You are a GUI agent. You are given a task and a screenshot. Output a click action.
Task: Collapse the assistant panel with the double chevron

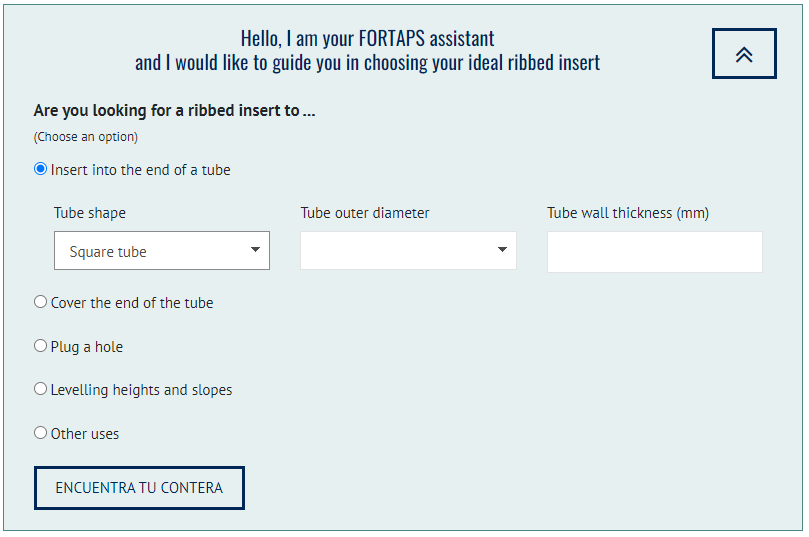click(744, 54)
